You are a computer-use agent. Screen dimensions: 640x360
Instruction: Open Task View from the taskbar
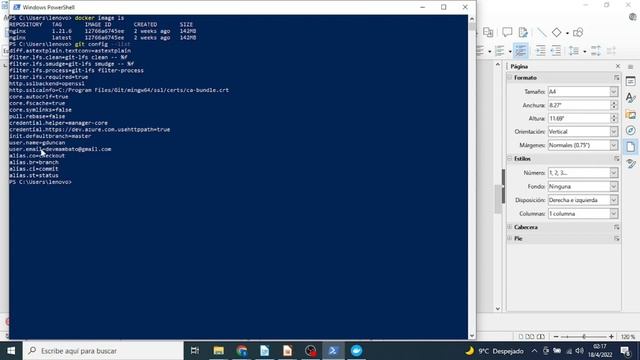point(195,351)
